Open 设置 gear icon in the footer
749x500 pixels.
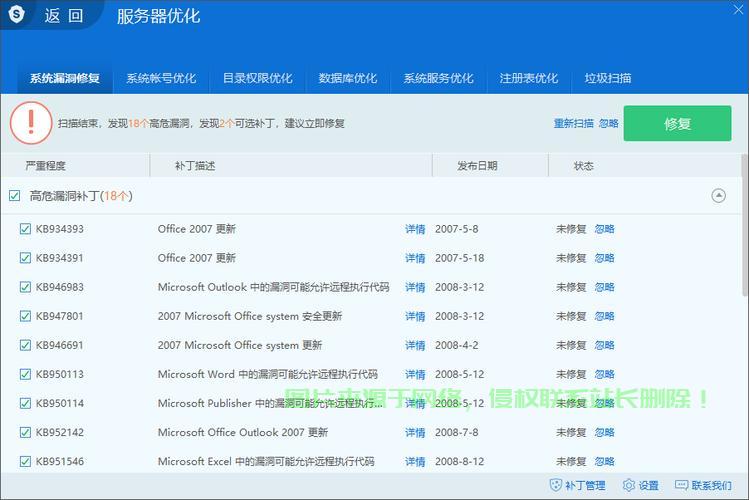coord(629,485)
